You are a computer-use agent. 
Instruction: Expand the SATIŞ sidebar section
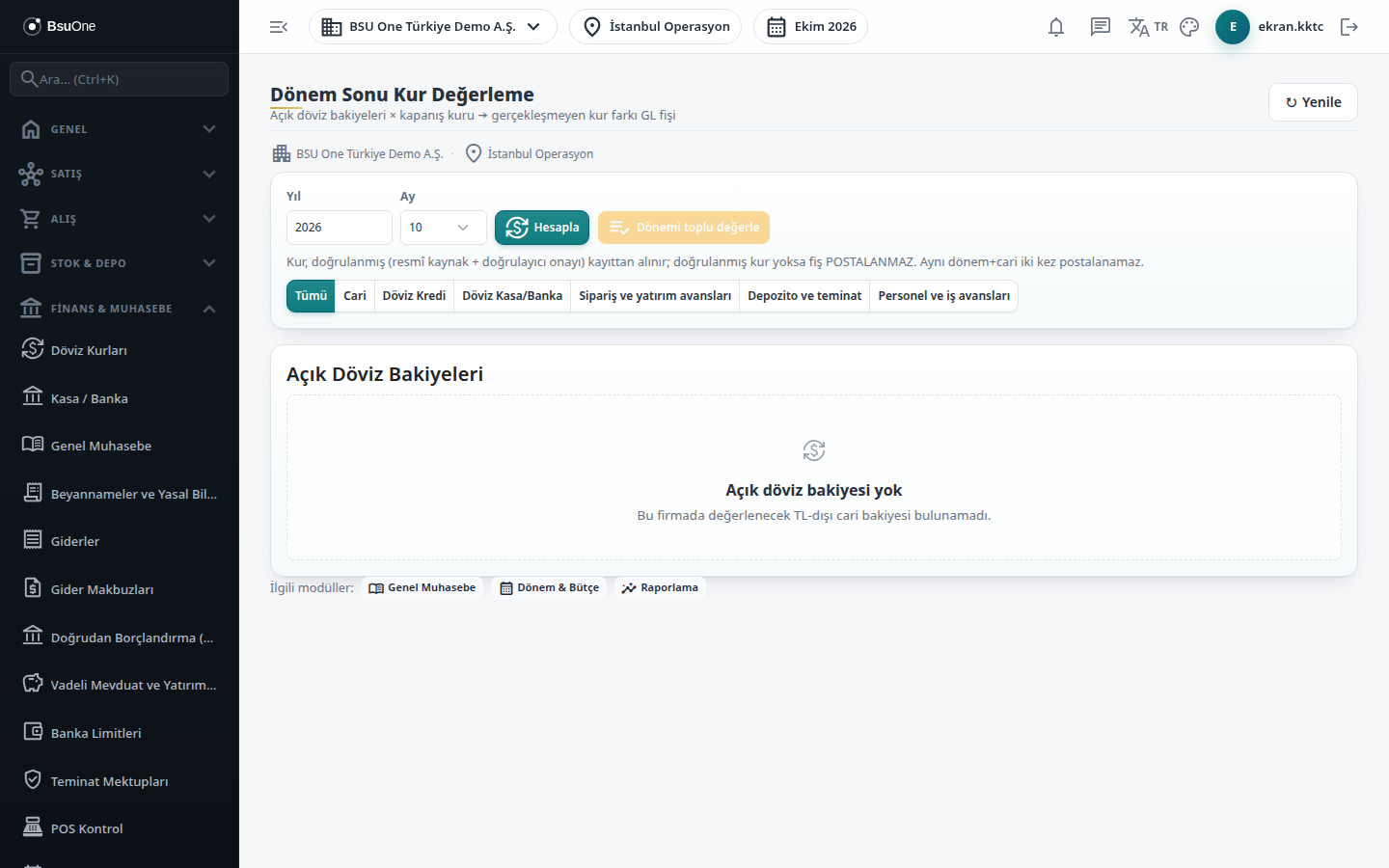pos(120,174)
